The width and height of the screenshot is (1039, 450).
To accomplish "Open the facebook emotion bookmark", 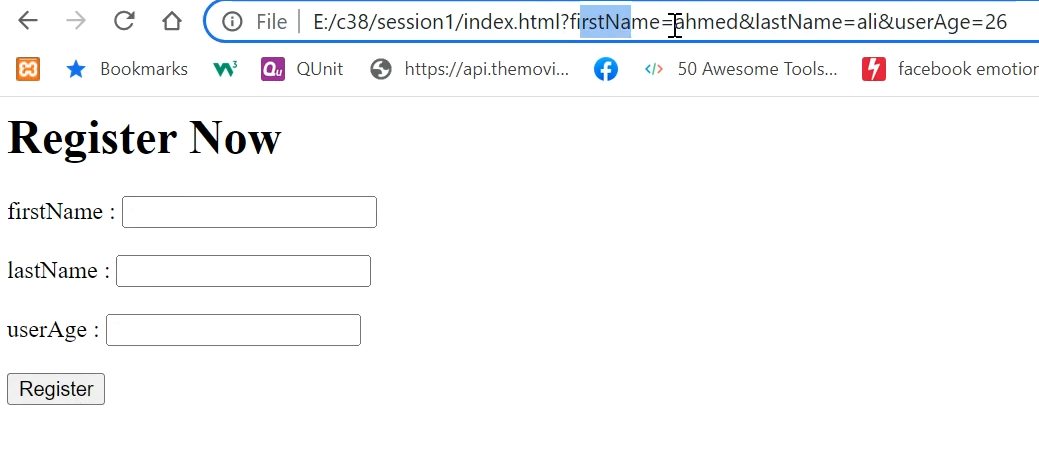I will (950, 69).
